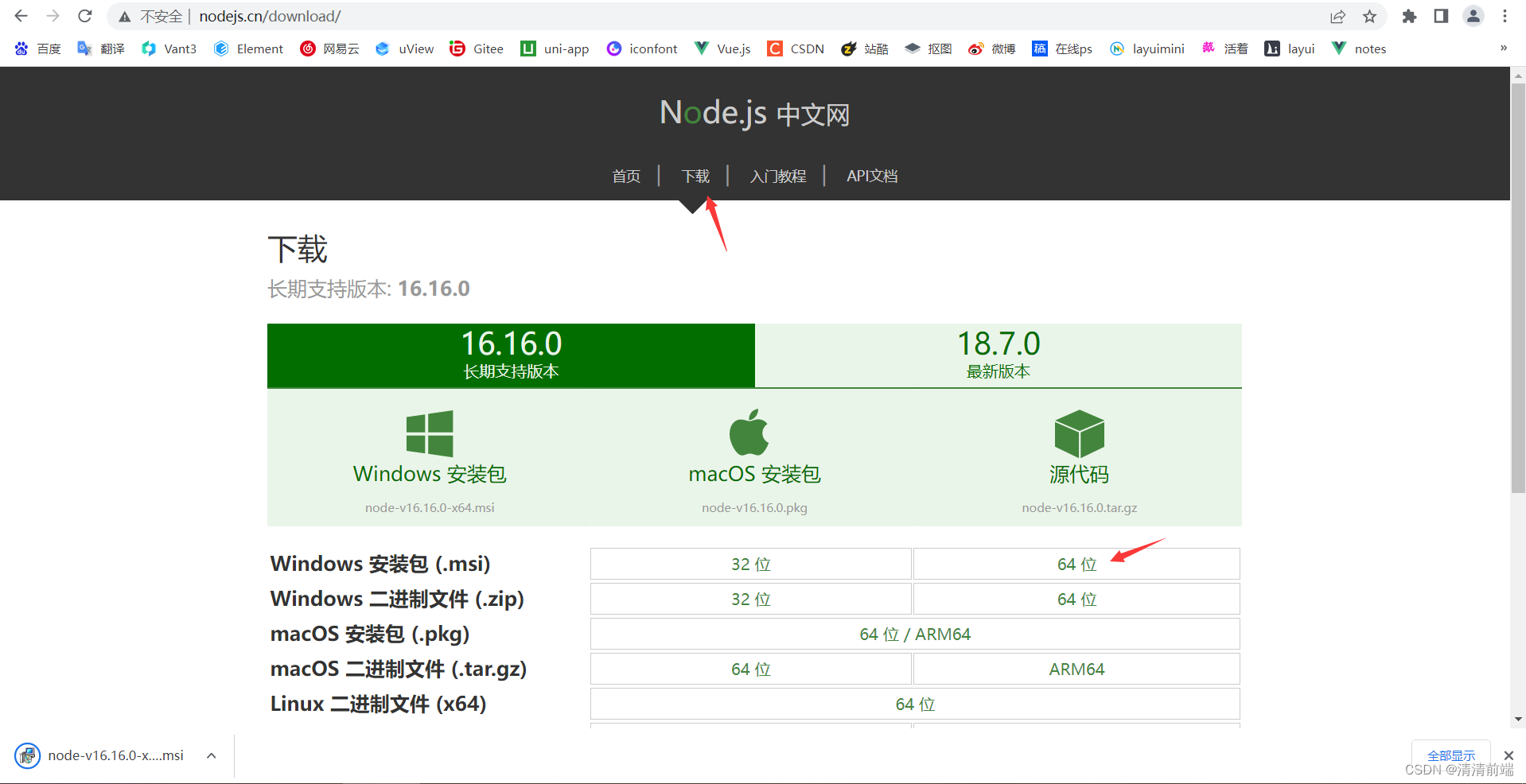Click the page vertical scrollbar thumb
The image size is (1526, 784).
click(1518, 288)
